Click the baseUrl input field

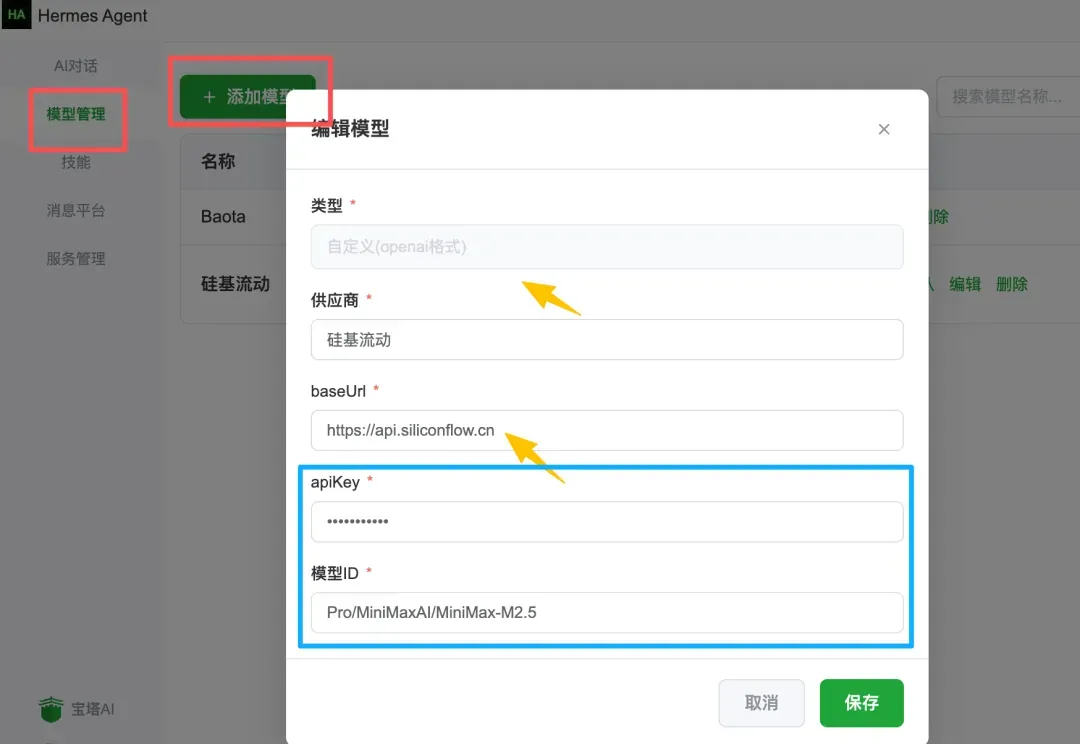(607, 431)
